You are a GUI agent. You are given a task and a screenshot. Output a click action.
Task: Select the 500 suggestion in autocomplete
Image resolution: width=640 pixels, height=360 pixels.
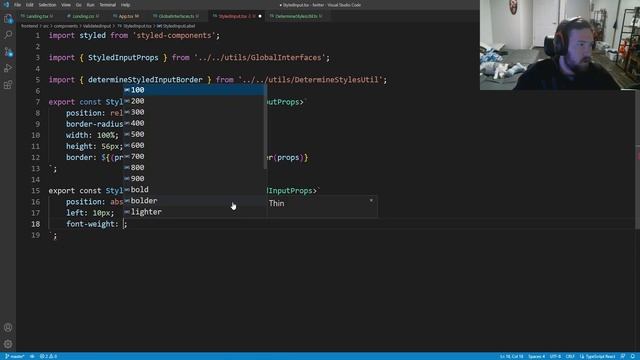tap(194, 134)
